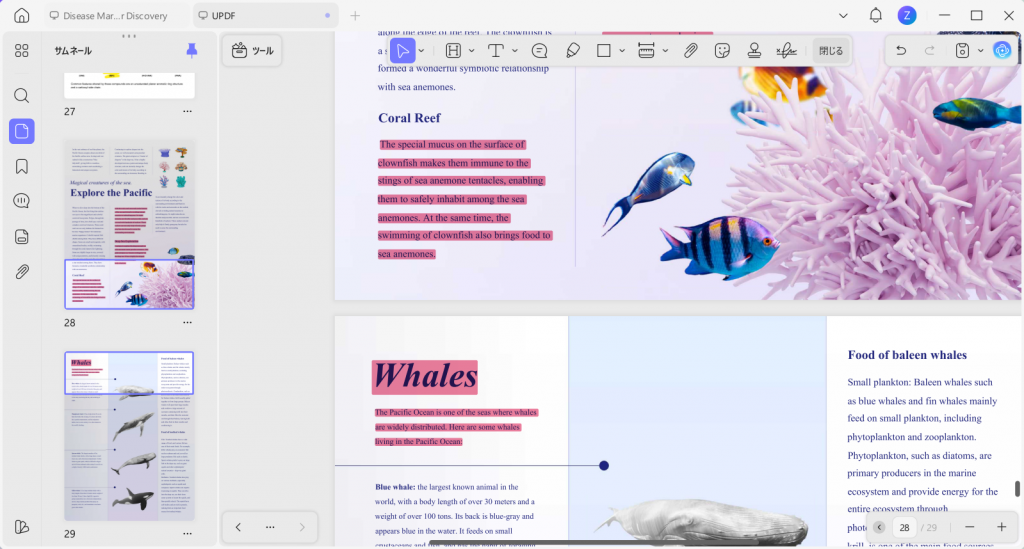Open options for page 28 thumbnail

pos(187,322)
